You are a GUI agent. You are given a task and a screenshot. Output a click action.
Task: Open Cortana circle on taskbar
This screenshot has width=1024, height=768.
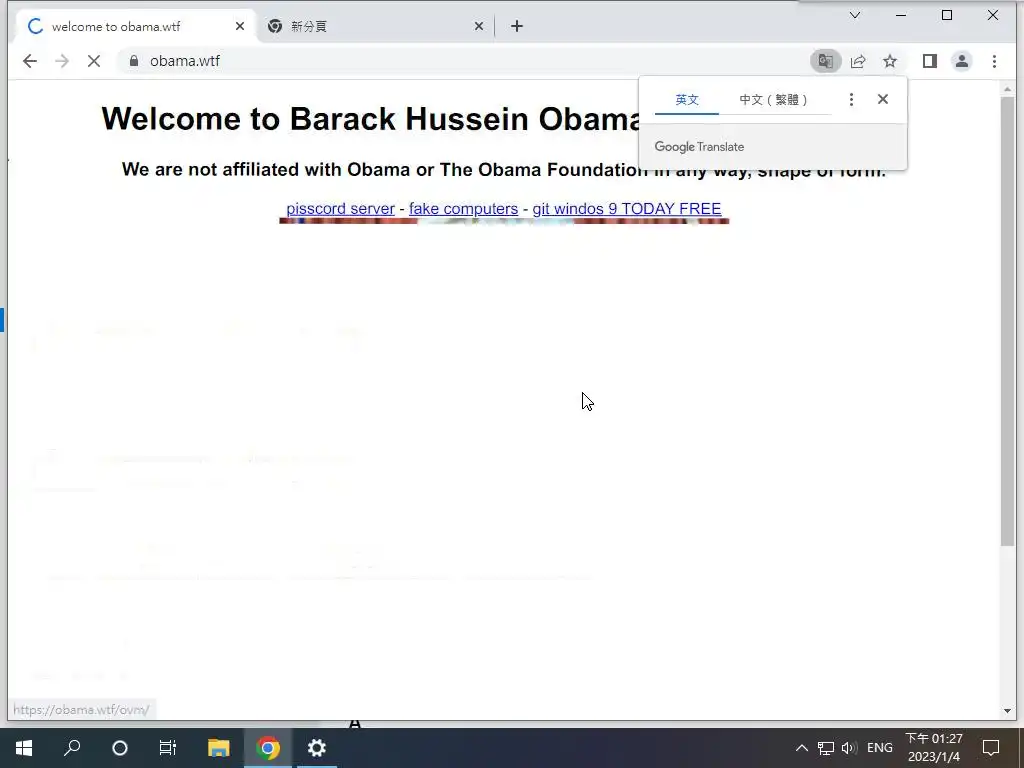coord(120,748)
